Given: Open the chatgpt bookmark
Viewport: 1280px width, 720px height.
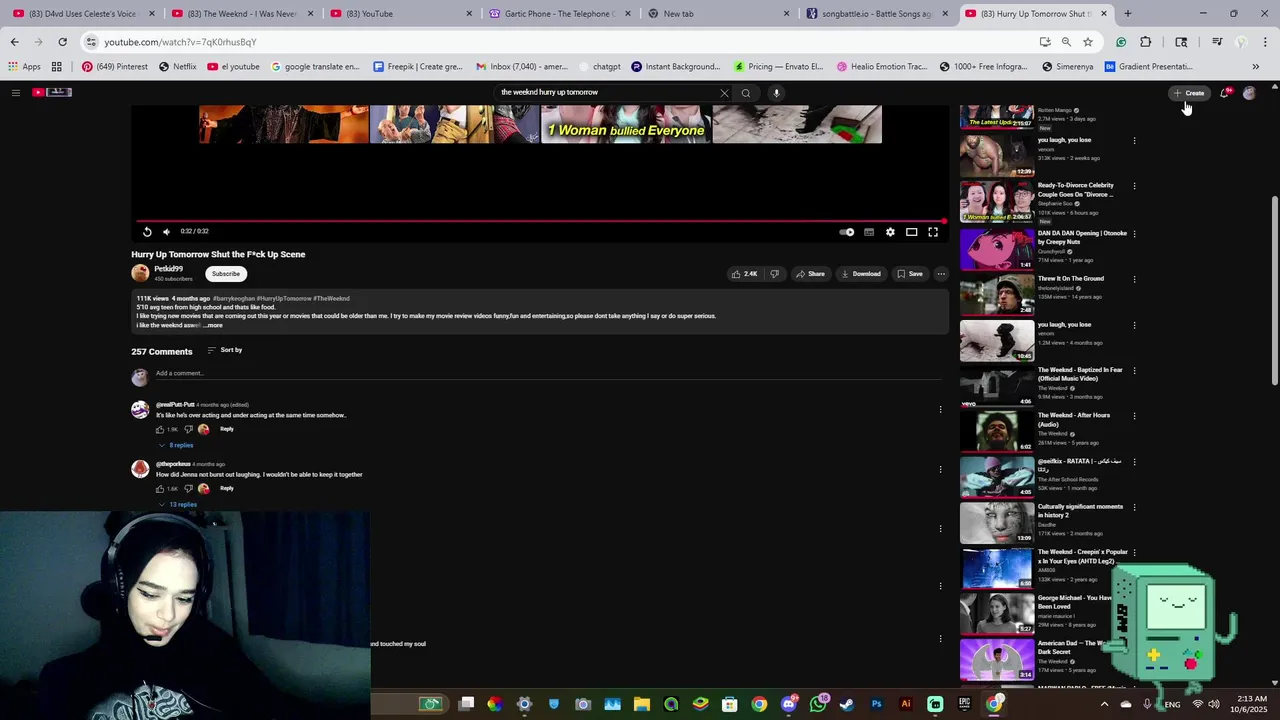Looking at the screenshot, I should (x=600, y=67).
